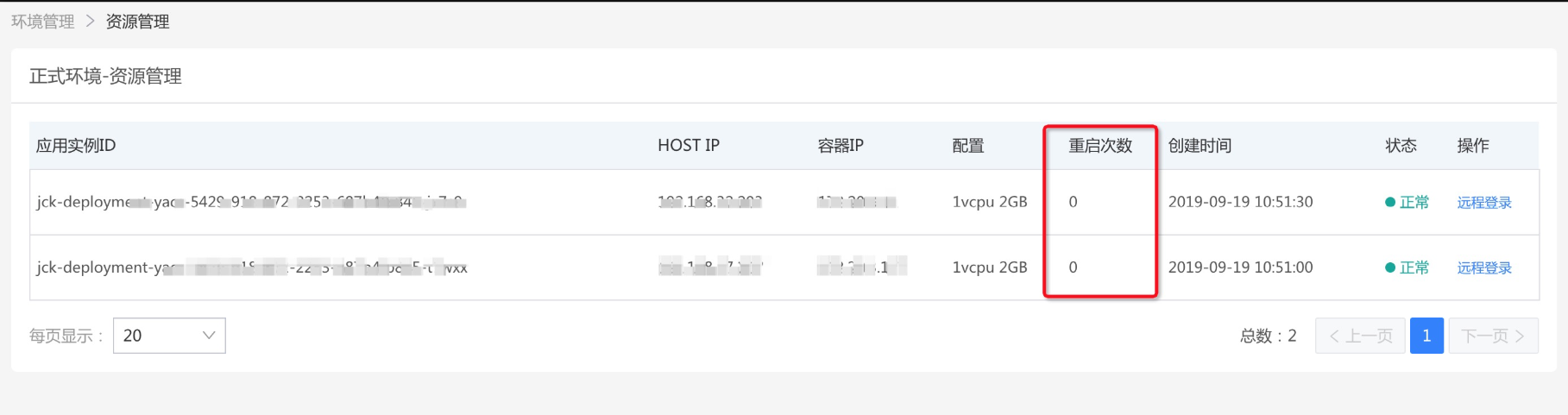Click 资源管理 breadcrumb item

tap(137, 22)
